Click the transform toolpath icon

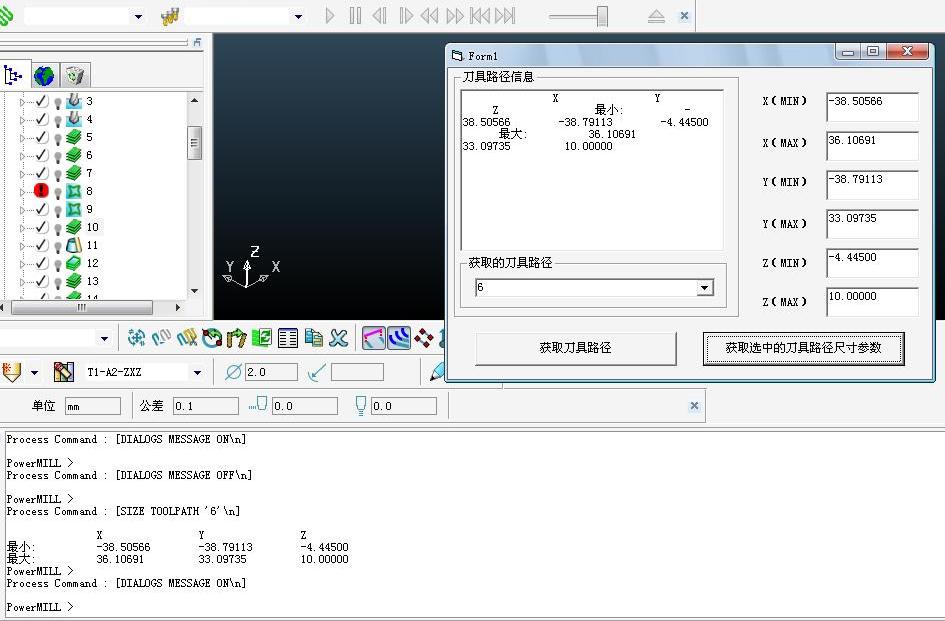[137, 338]
